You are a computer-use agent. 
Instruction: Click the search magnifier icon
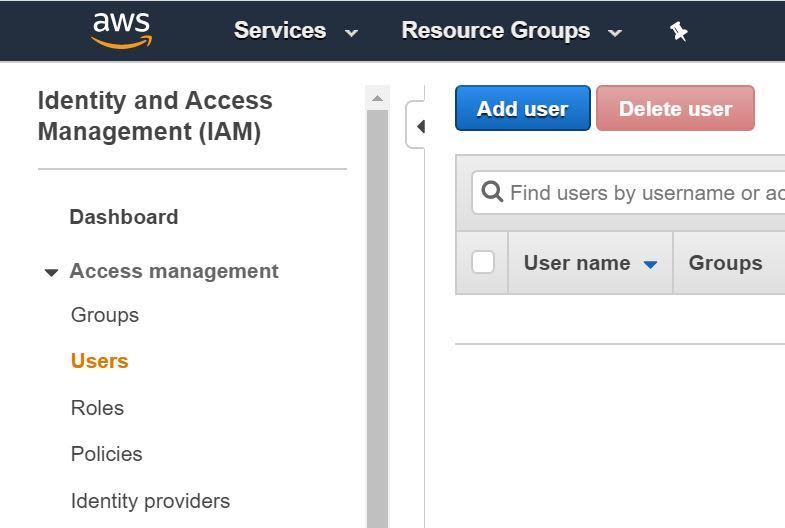click(x=491, y=192)
